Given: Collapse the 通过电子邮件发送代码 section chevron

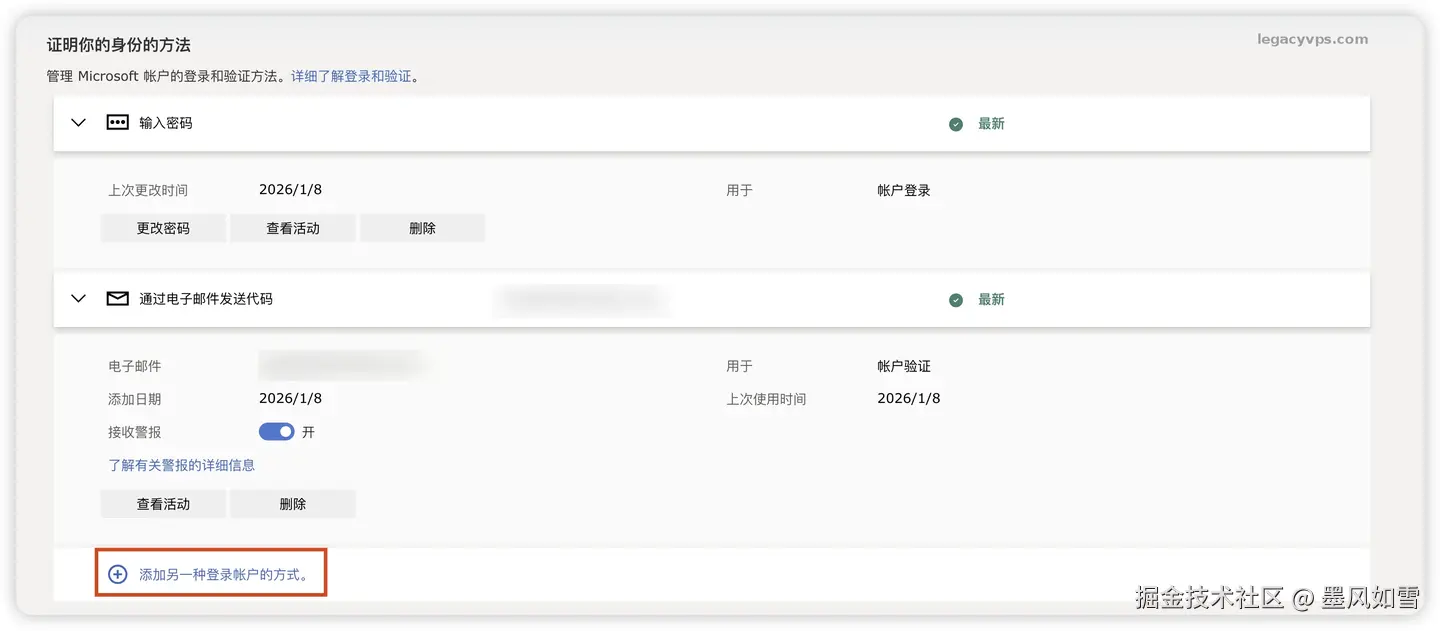Looking at the screenshot, I should click(x=79, y=299).
